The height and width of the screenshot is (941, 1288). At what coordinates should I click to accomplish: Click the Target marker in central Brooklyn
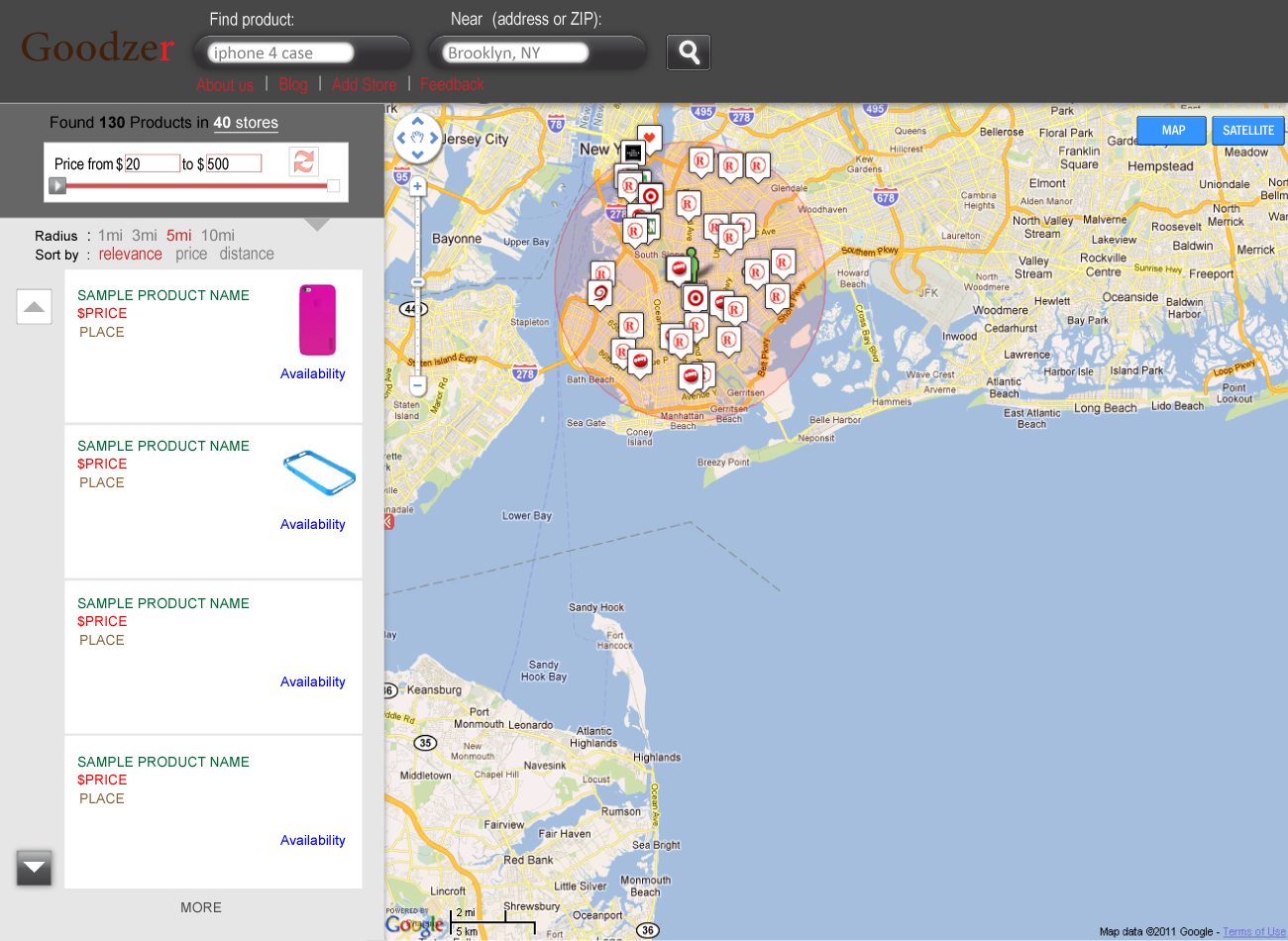click(x=696, y=298)
